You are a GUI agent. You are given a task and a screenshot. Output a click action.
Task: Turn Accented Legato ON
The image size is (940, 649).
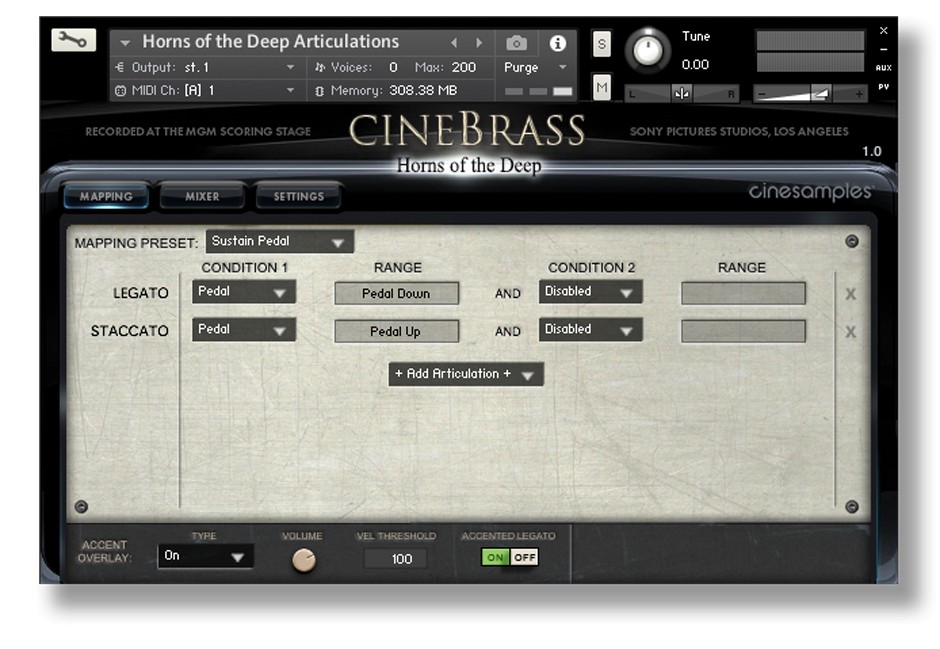tap(495, 557)
